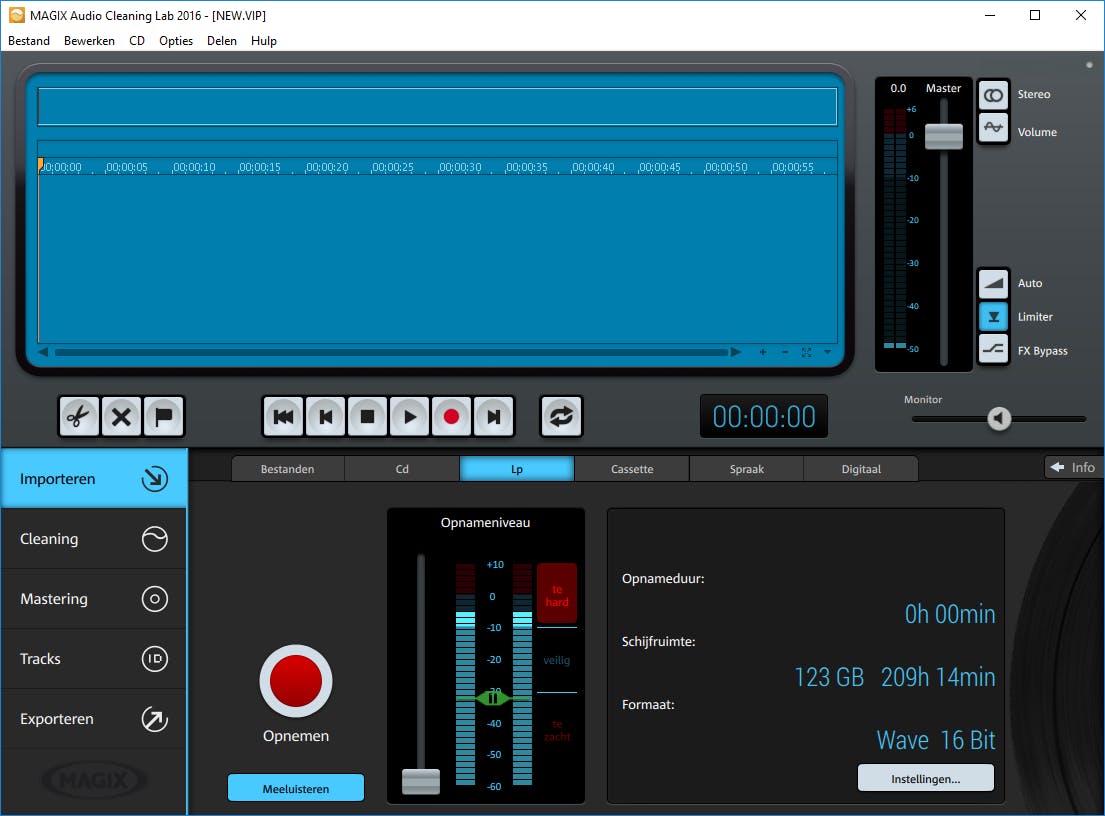1105x816 pixels.
Task: Open the timeline zoom dropdown arrow
Action: tap(827, 352)
